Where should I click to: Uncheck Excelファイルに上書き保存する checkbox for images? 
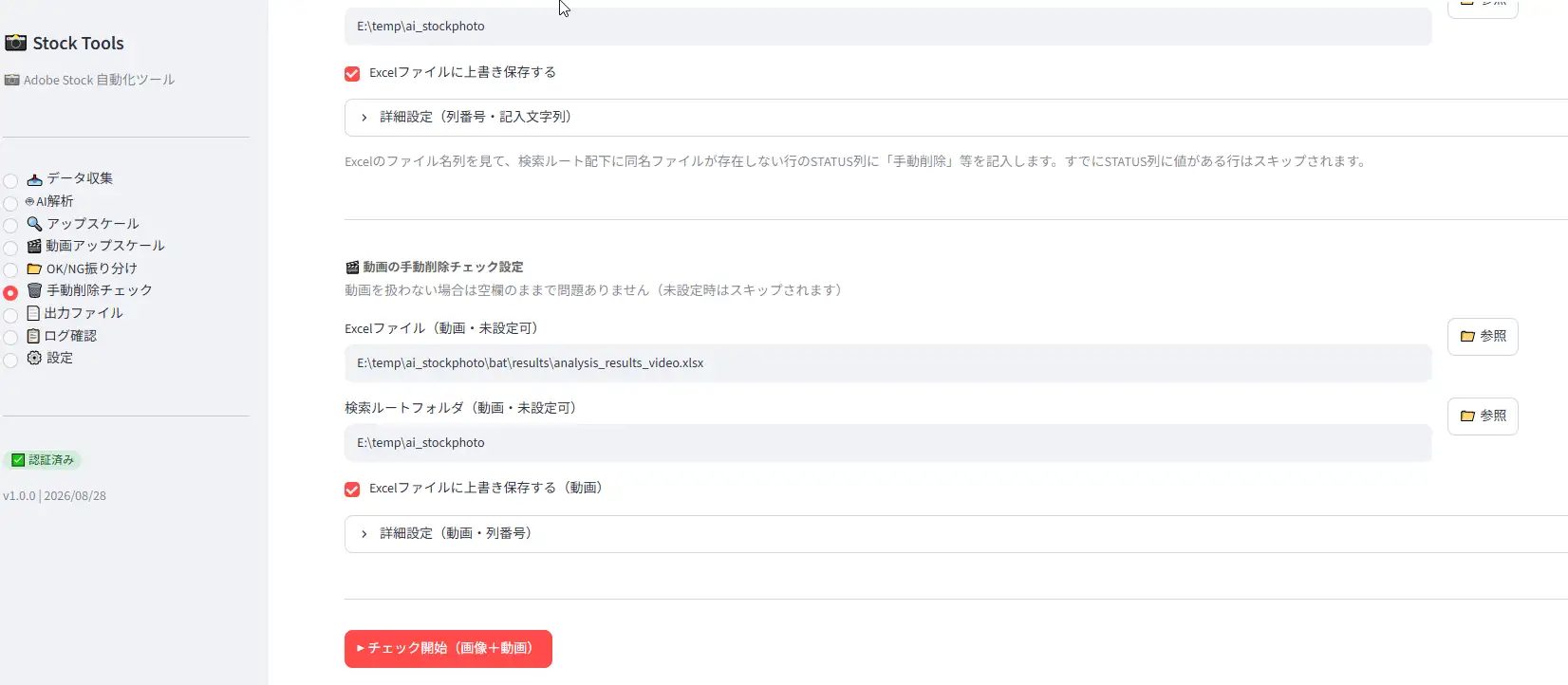pyautogui.click(x=352, y=73)
